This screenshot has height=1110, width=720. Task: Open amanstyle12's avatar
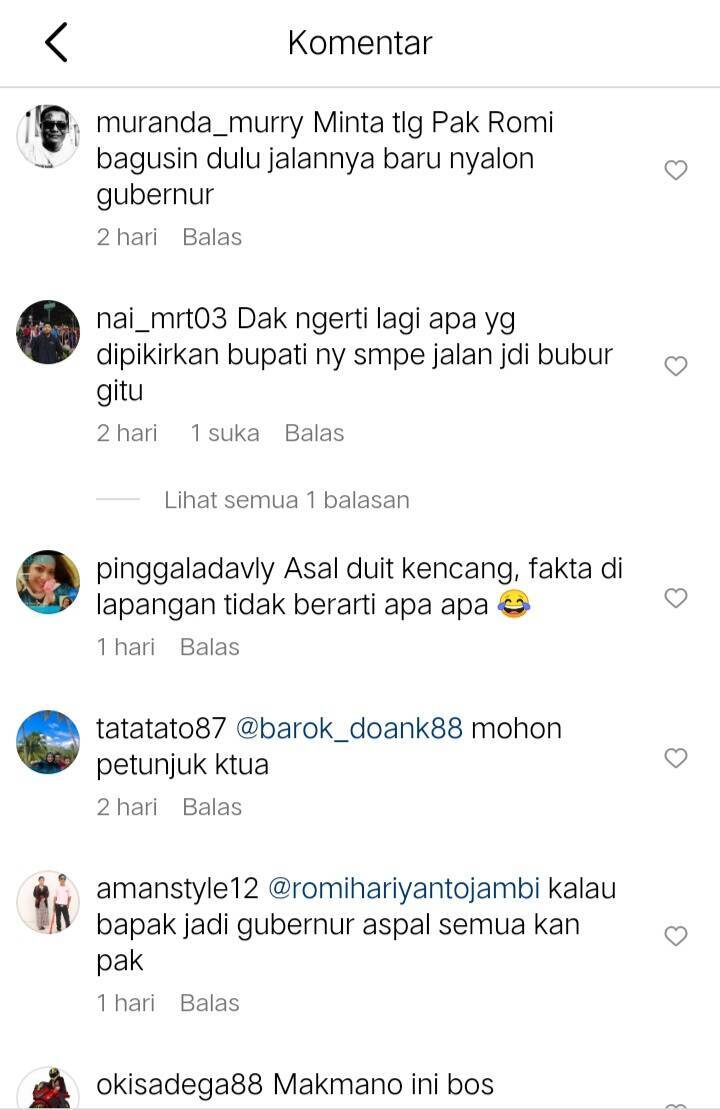[x=48, y=902]
